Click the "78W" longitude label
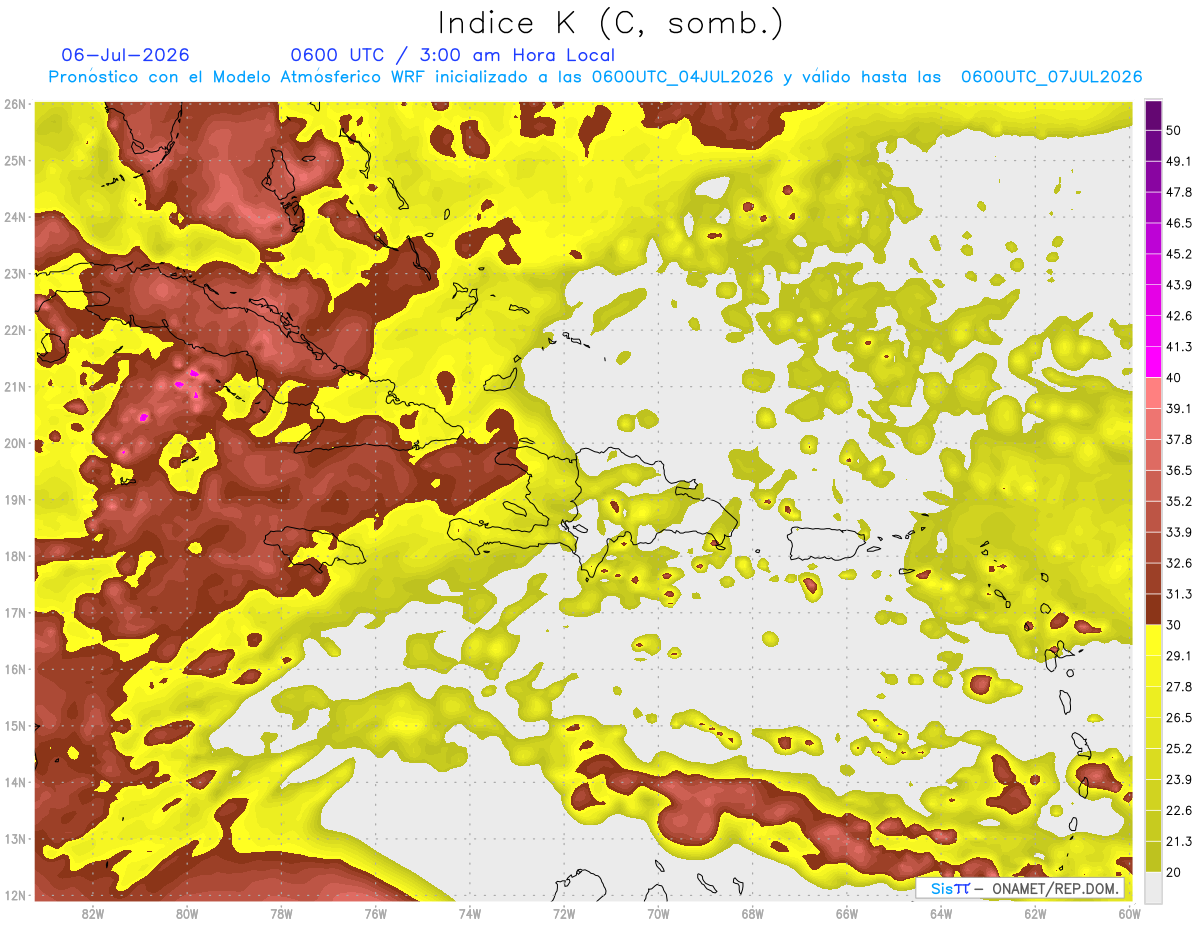 point(281,914)
